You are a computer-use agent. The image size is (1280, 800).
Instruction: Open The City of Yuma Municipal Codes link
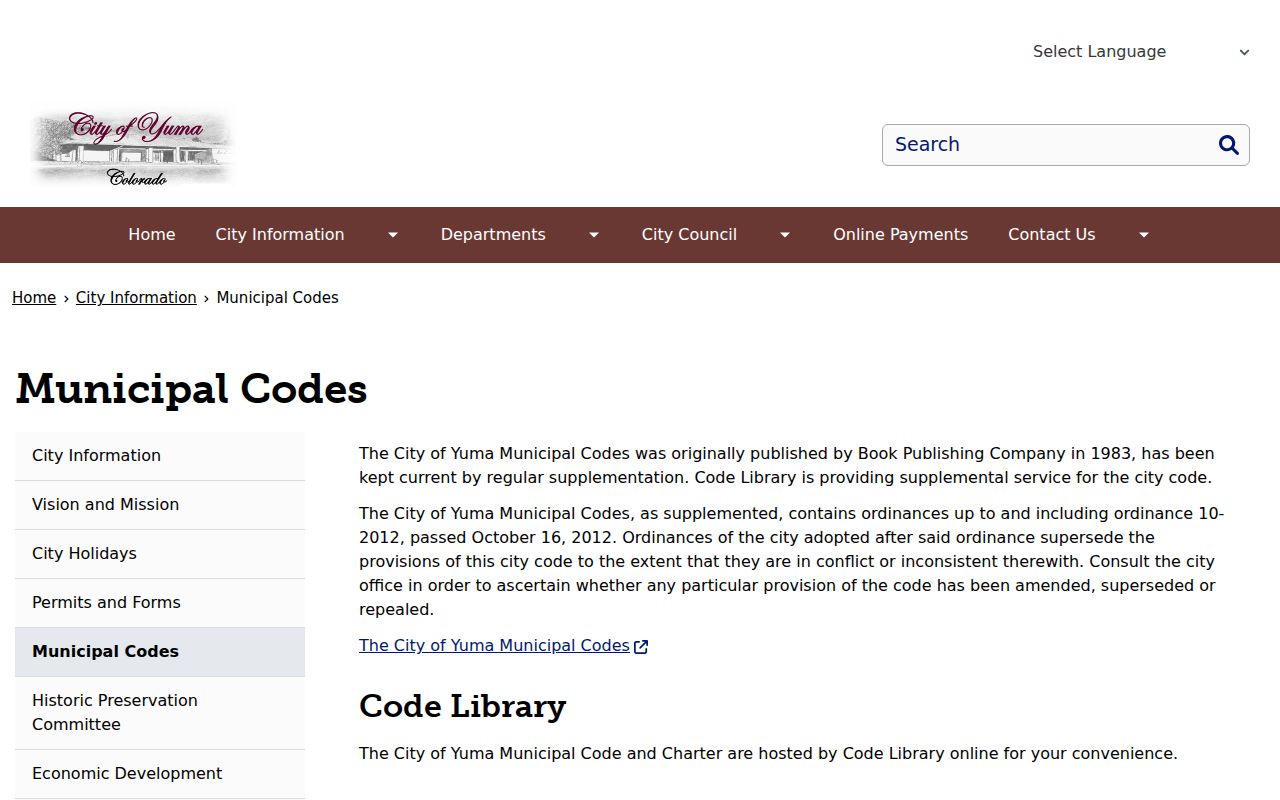(494, 646)
